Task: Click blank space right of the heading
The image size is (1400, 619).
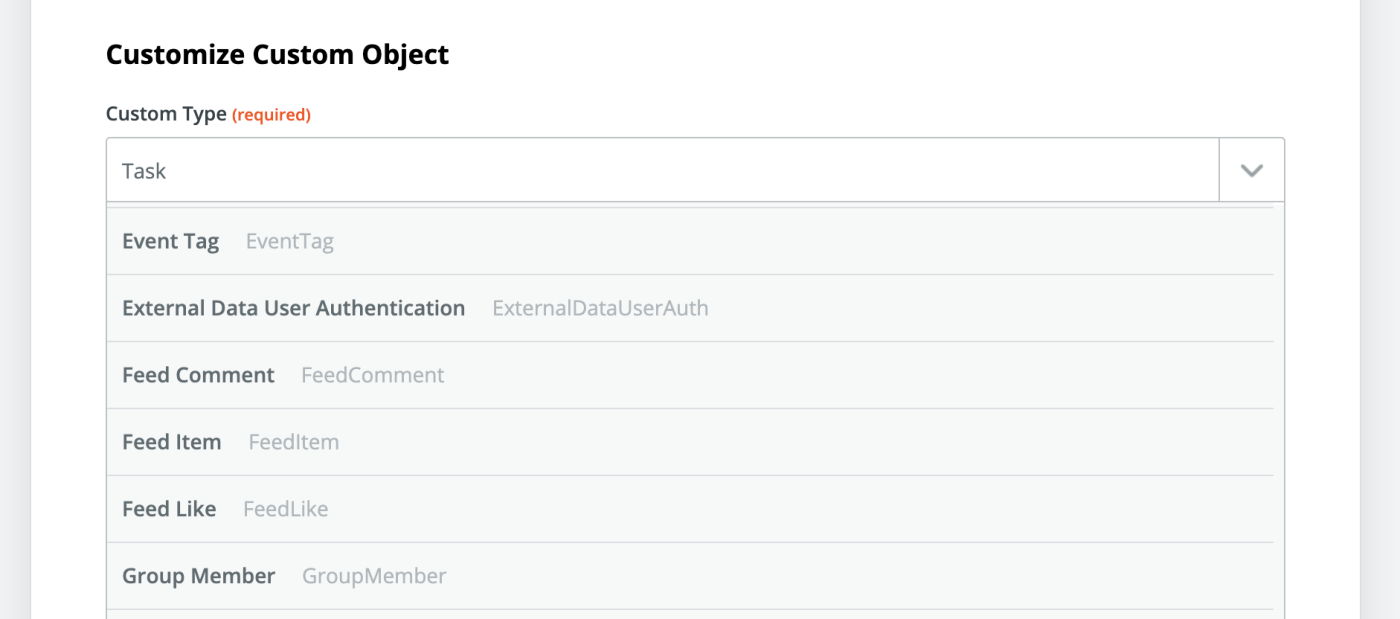Action: [850, 55]
